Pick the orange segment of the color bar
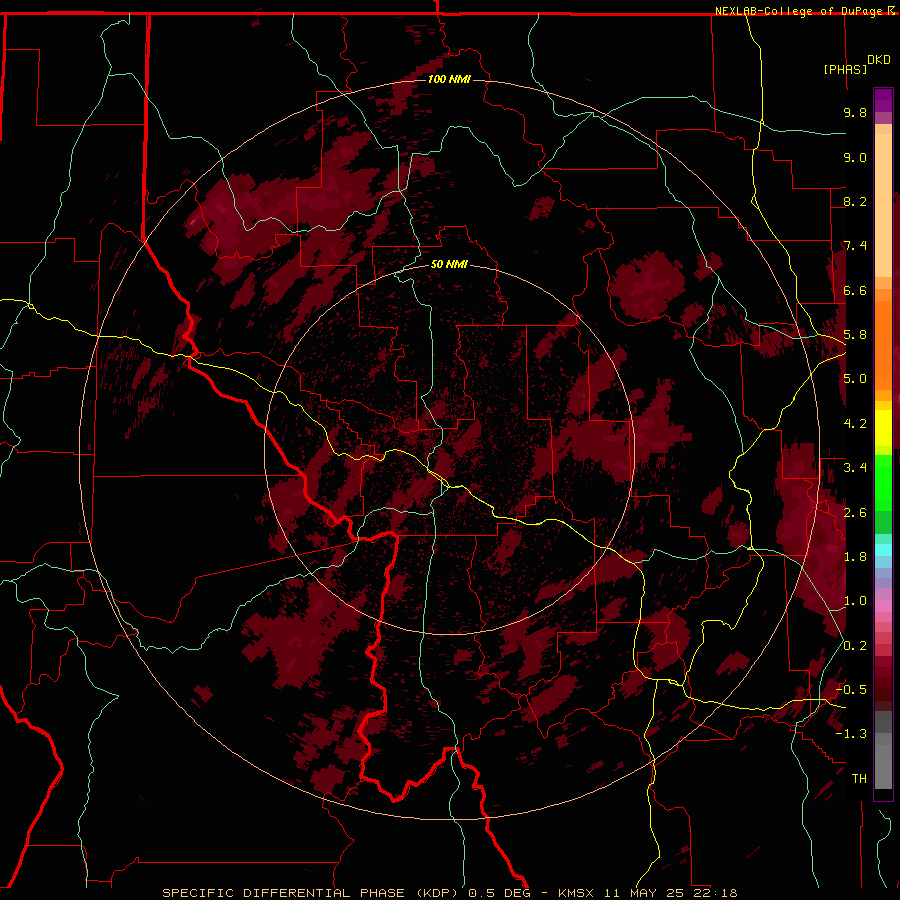Viewport: 900px width, 900px height. coord(883,344)
